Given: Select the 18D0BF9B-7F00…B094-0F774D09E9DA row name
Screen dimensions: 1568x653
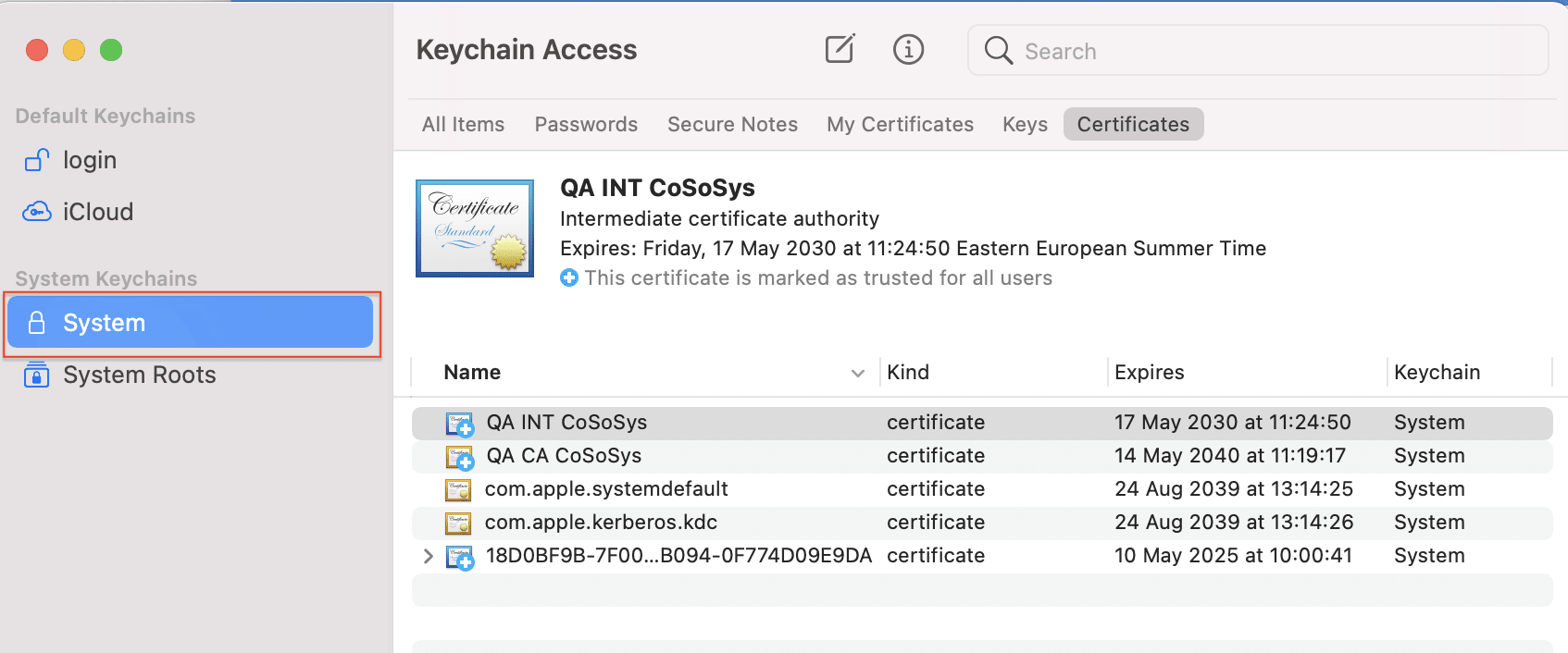Looking at the screenshot, I should pos(678,556).
